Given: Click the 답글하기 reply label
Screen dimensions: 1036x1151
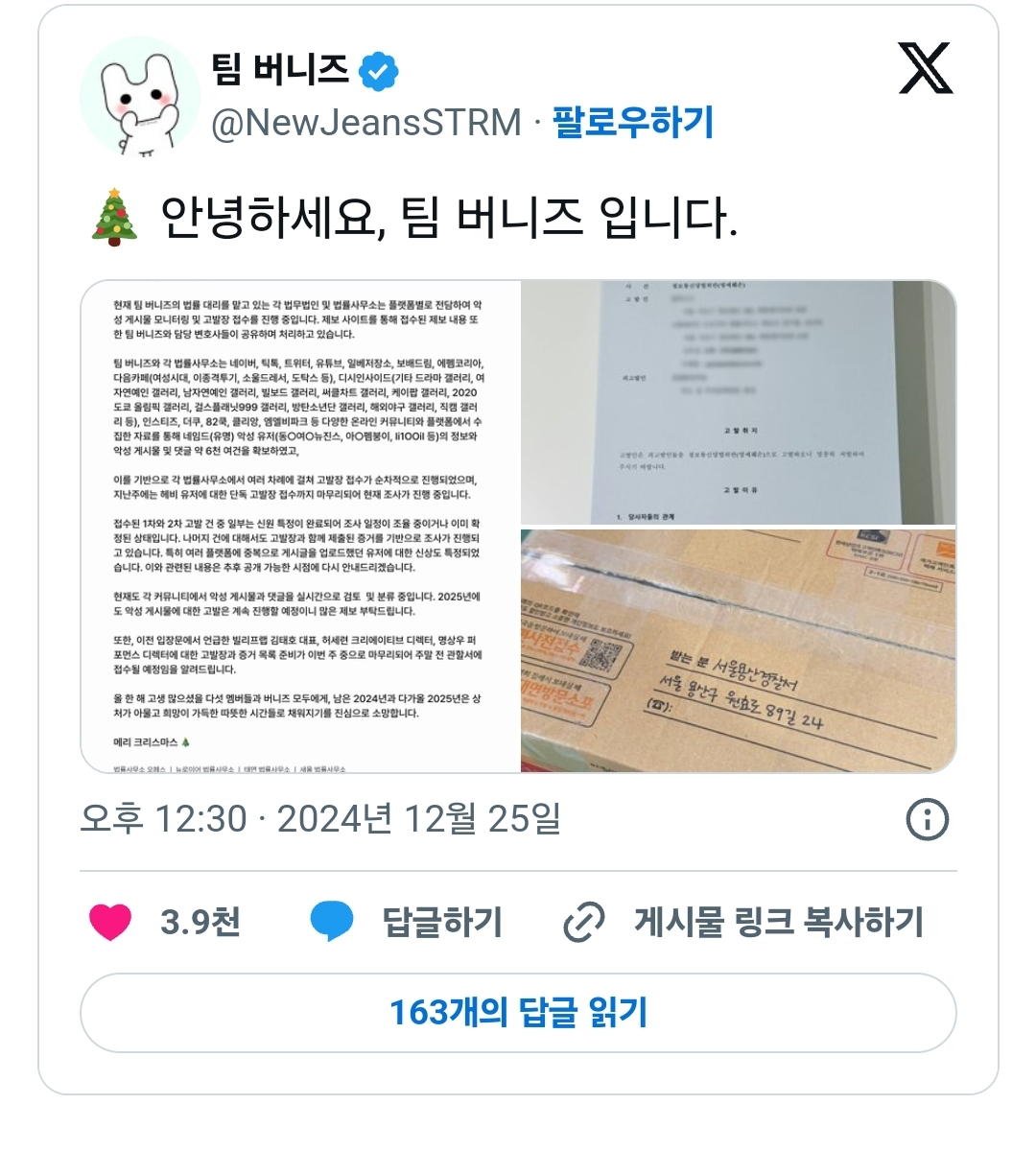Looking at the screenshot, I should click(x=442, y=922).
